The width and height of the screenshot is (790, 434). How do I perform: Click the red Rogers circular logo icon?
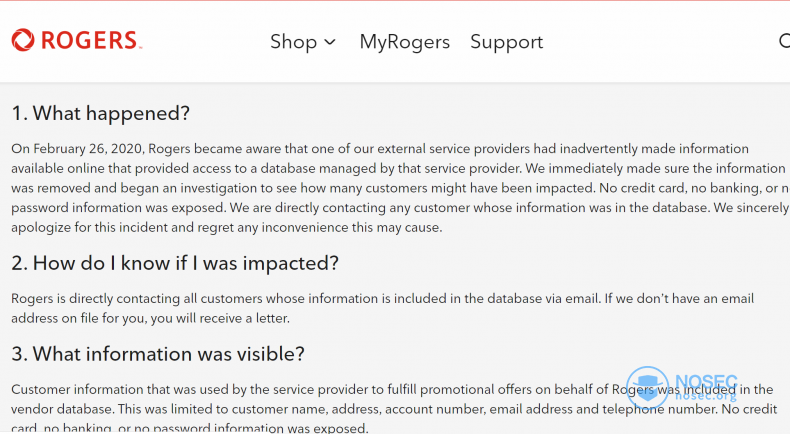(x=23, y=40)
